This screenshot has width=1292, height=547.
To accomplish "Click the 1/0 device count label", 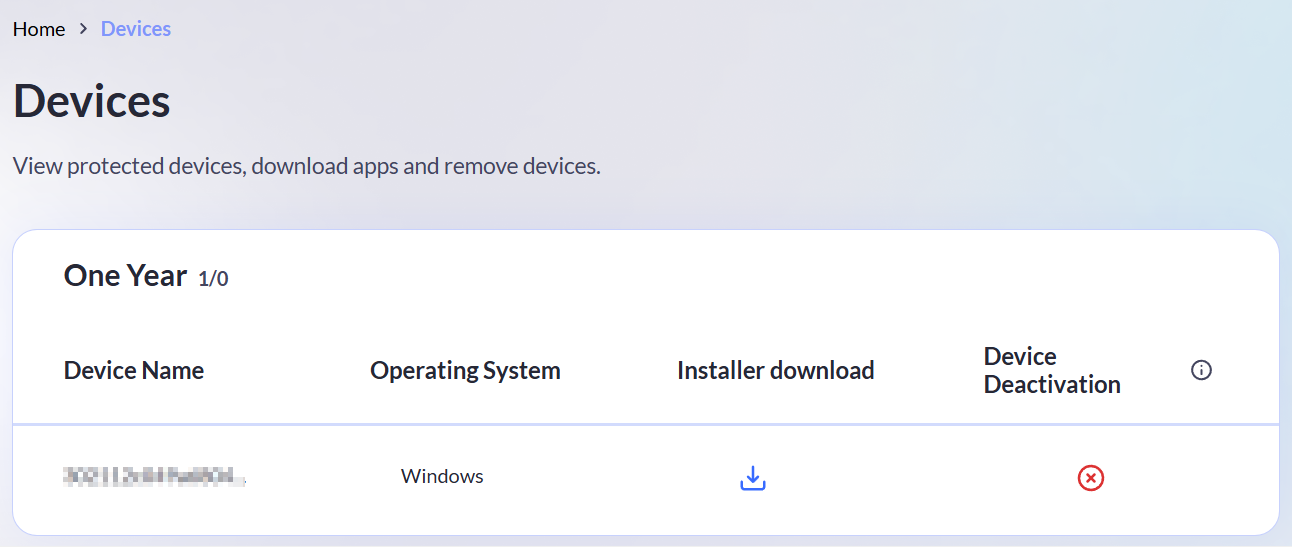I will tap(213, 279).
